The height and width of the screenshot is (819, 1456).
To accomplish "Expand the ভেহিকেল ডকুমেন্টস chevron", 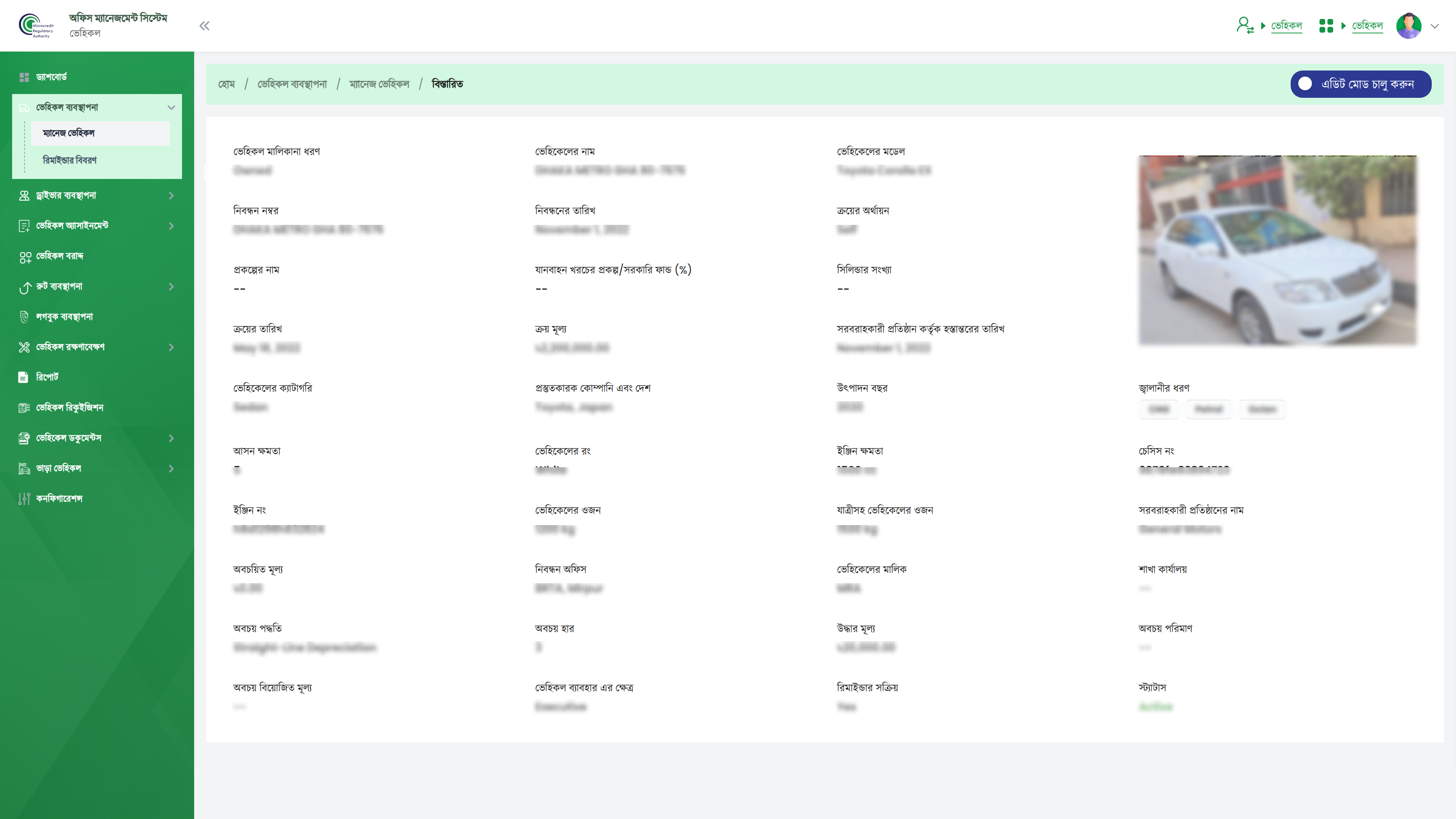I will coord(171,438).
